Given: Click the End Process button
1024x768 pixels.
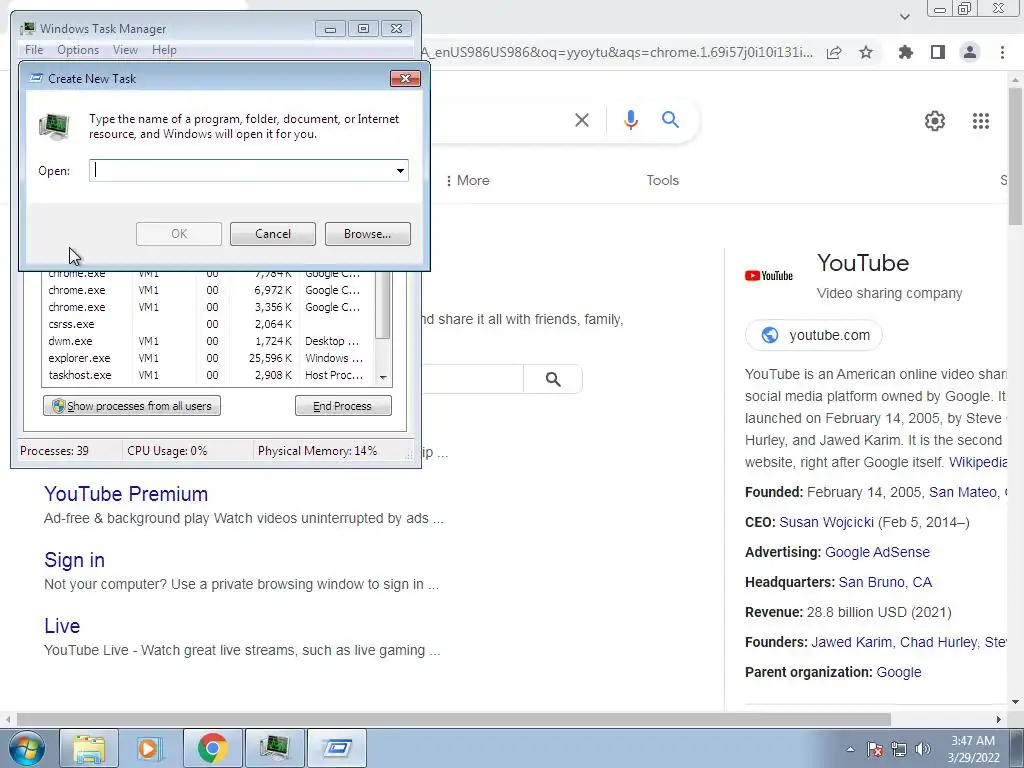Looking at the screenshot, I should point(343,406).
